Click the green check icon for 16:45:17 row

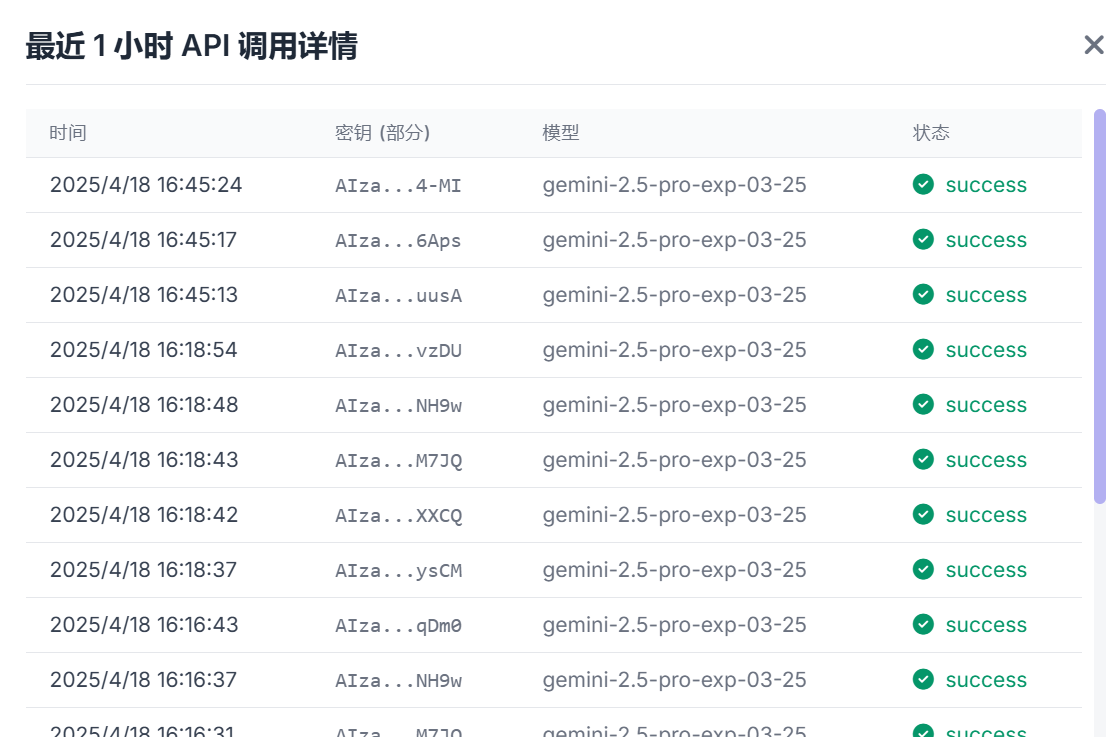(x=923, y=239)
